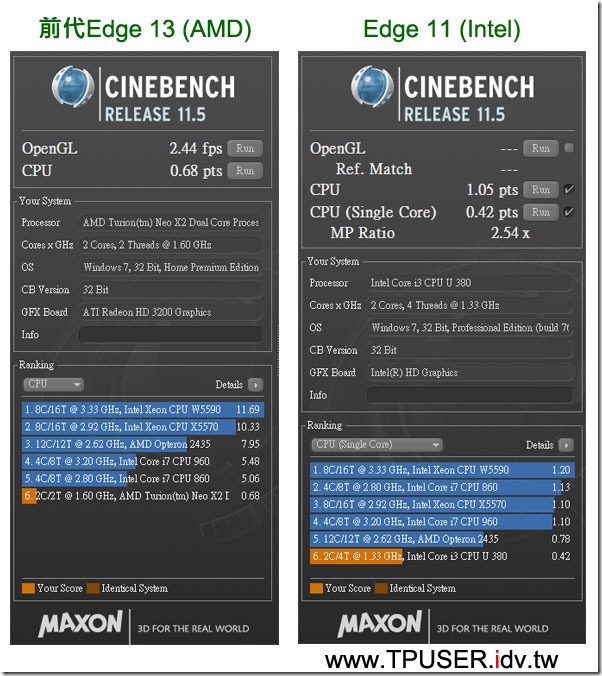Click the Cinebench globe logo in AMD panel

click(x=73, y=86)
